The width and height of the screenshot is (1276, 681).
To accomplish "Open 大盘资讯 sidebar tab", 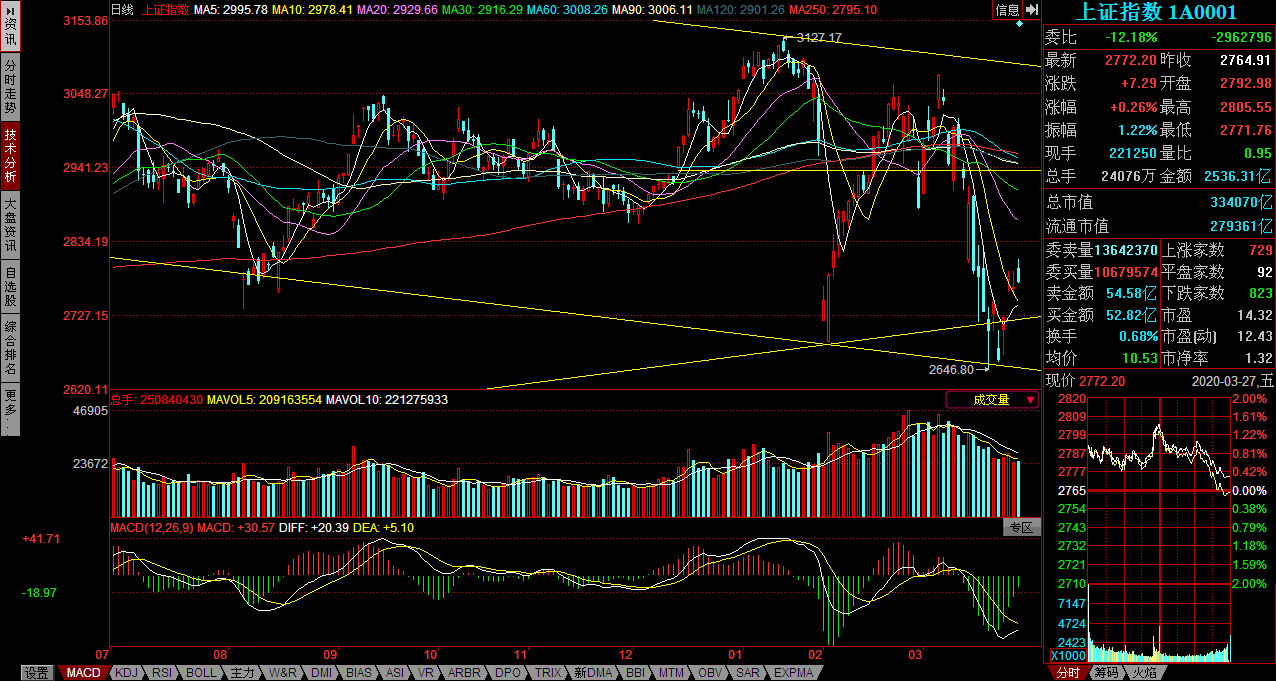I will coord(10,224).
